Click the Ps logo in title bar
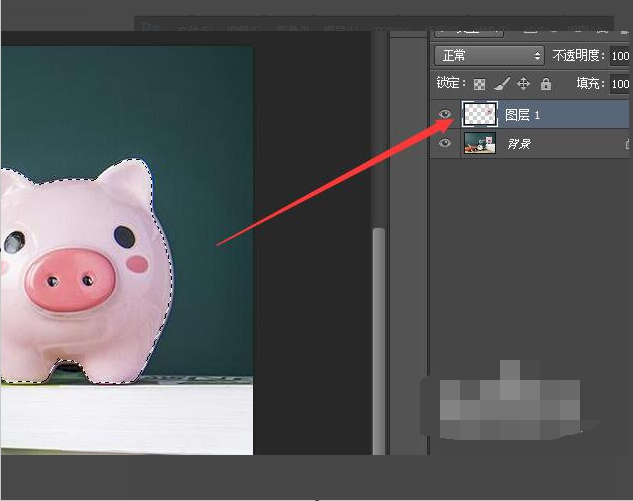 click(151, 27)
